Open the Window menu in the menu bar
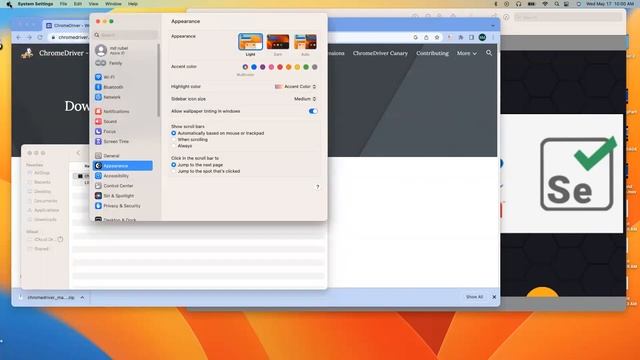The width and height of the screenshot is (640, 360). pyautogui.click(x=113, y=4)
